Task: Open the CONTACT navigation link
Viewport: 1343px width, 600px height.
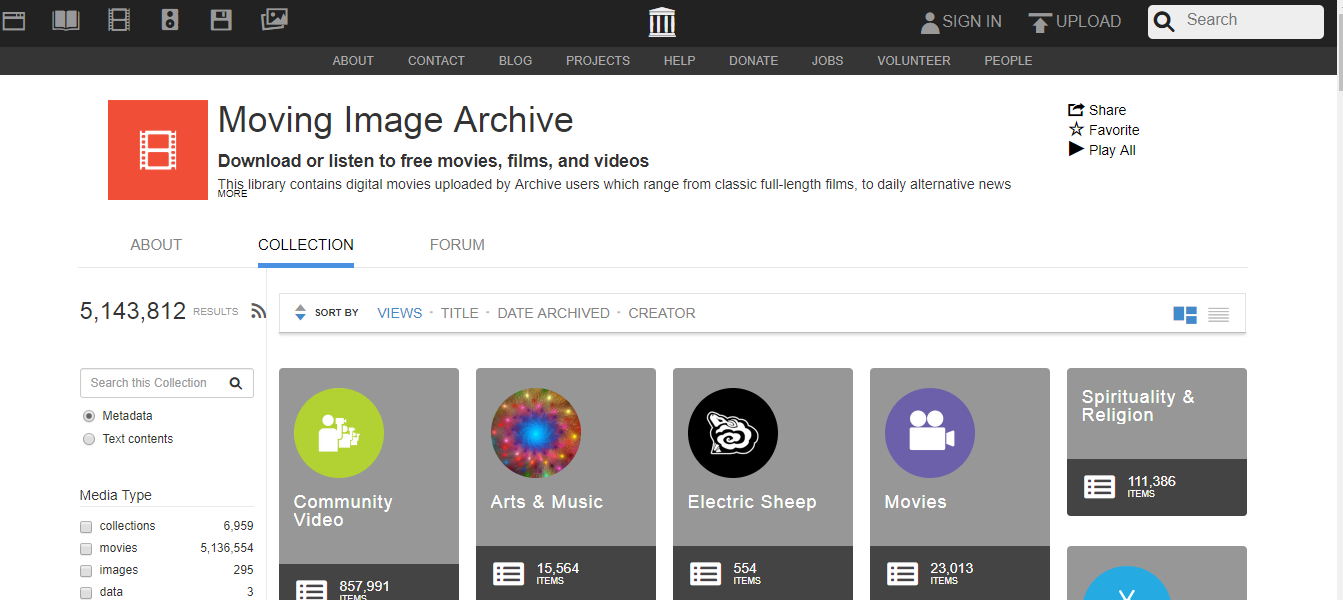Action: 436,61
